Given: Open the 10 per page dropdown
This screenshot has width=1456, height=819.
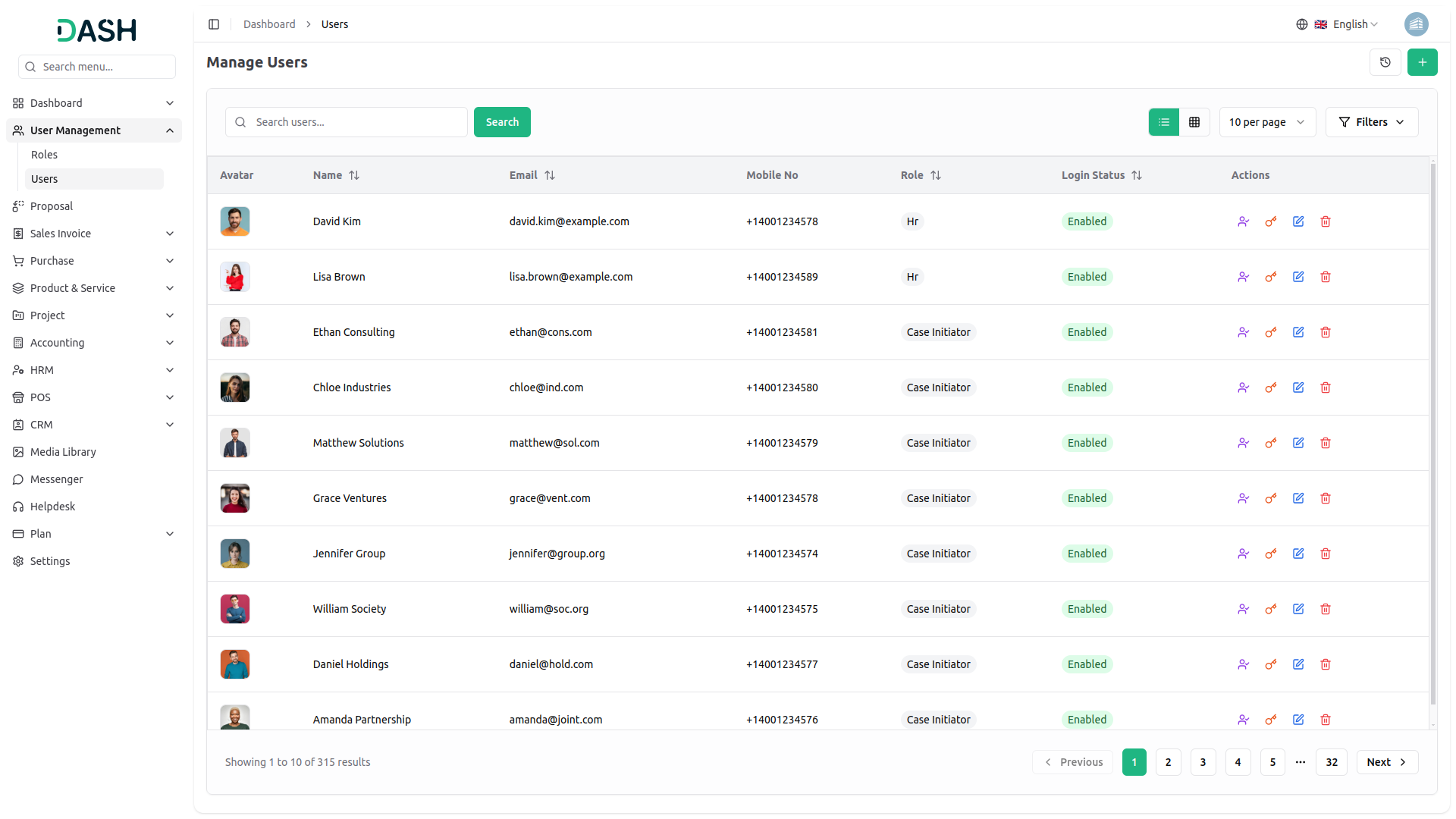Looking at the screenshot, I should tap(1266, 122).
